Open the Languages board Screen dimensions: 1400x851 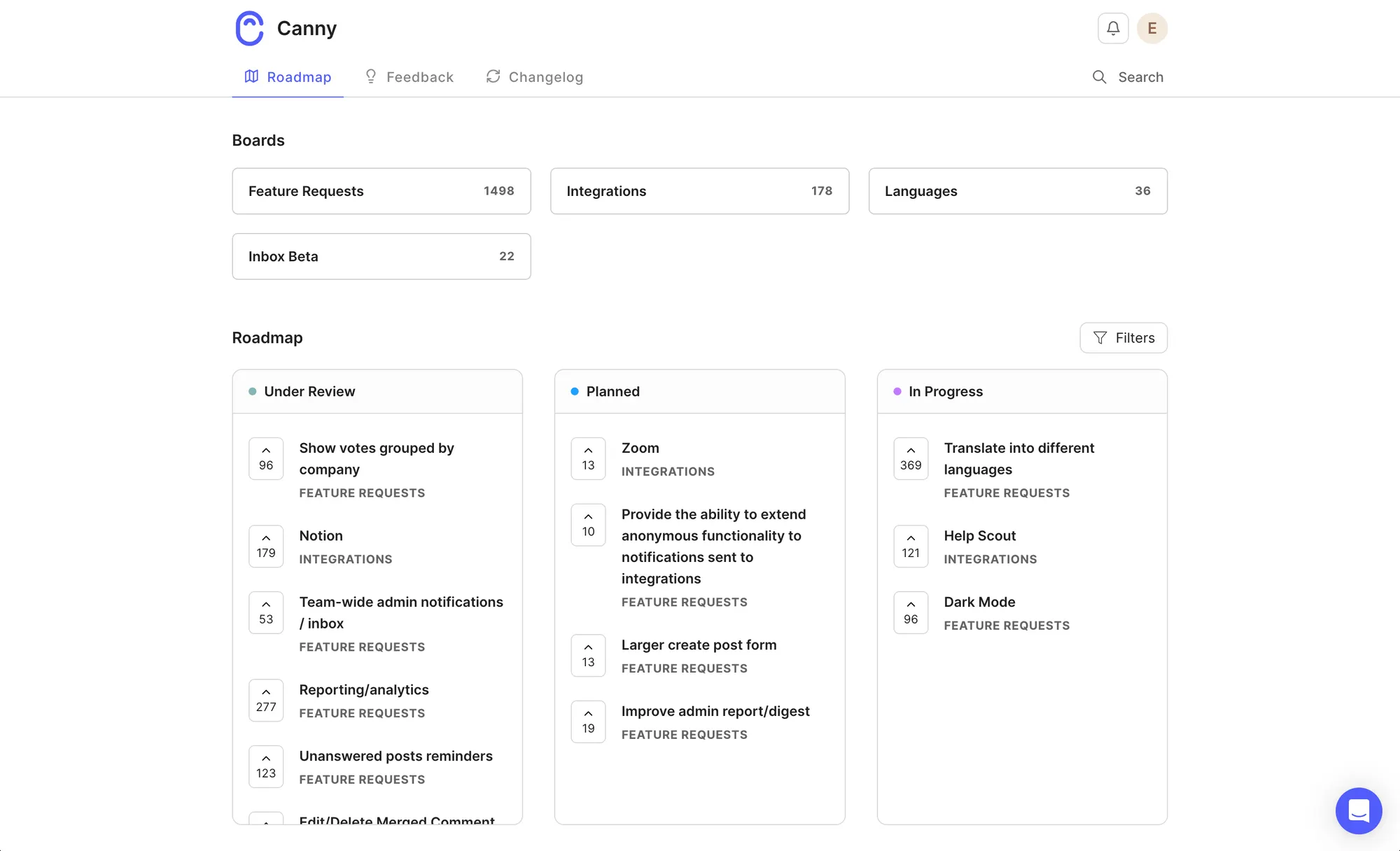(x=1018, y=191)
